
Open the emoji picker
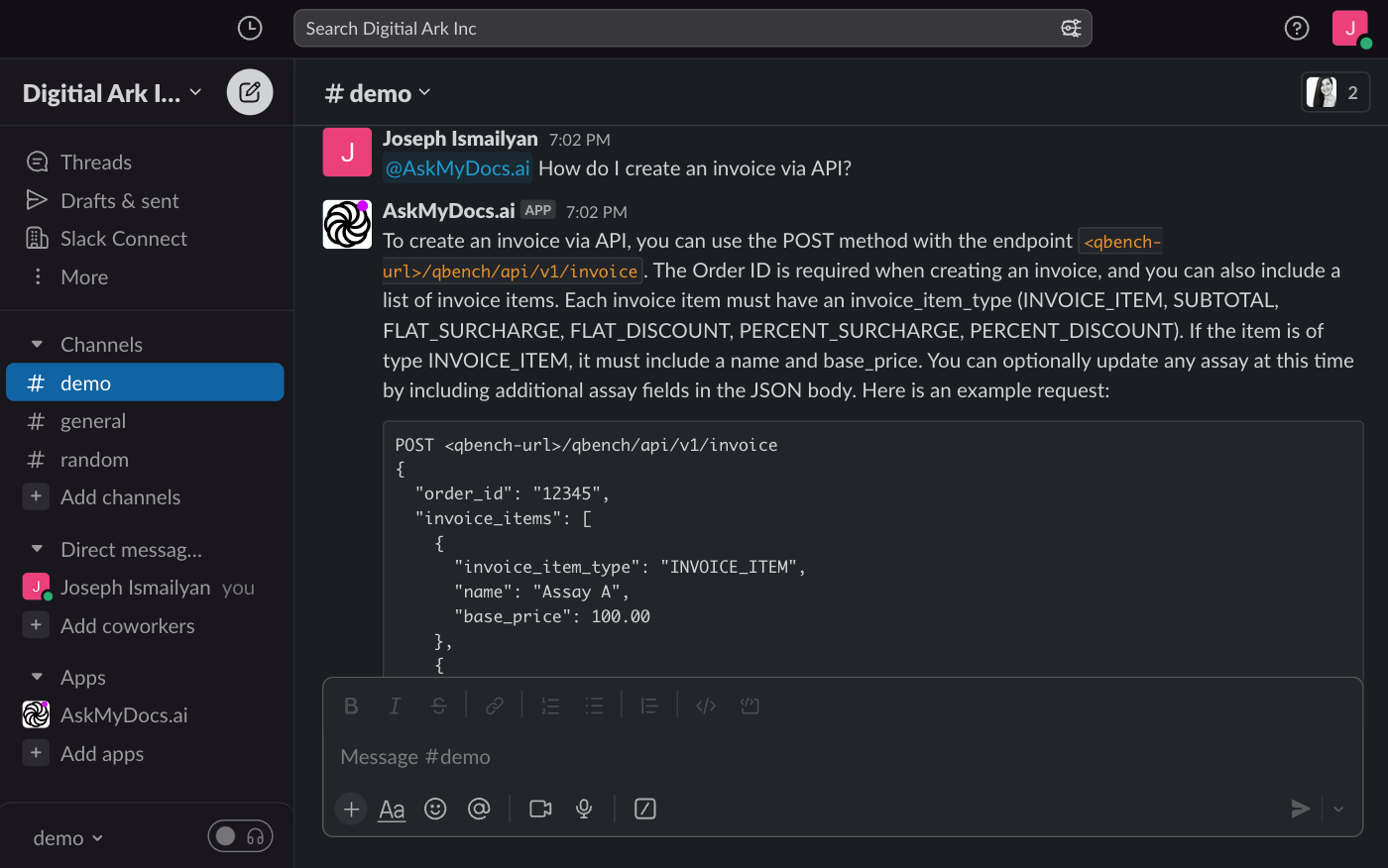point(435,809)
